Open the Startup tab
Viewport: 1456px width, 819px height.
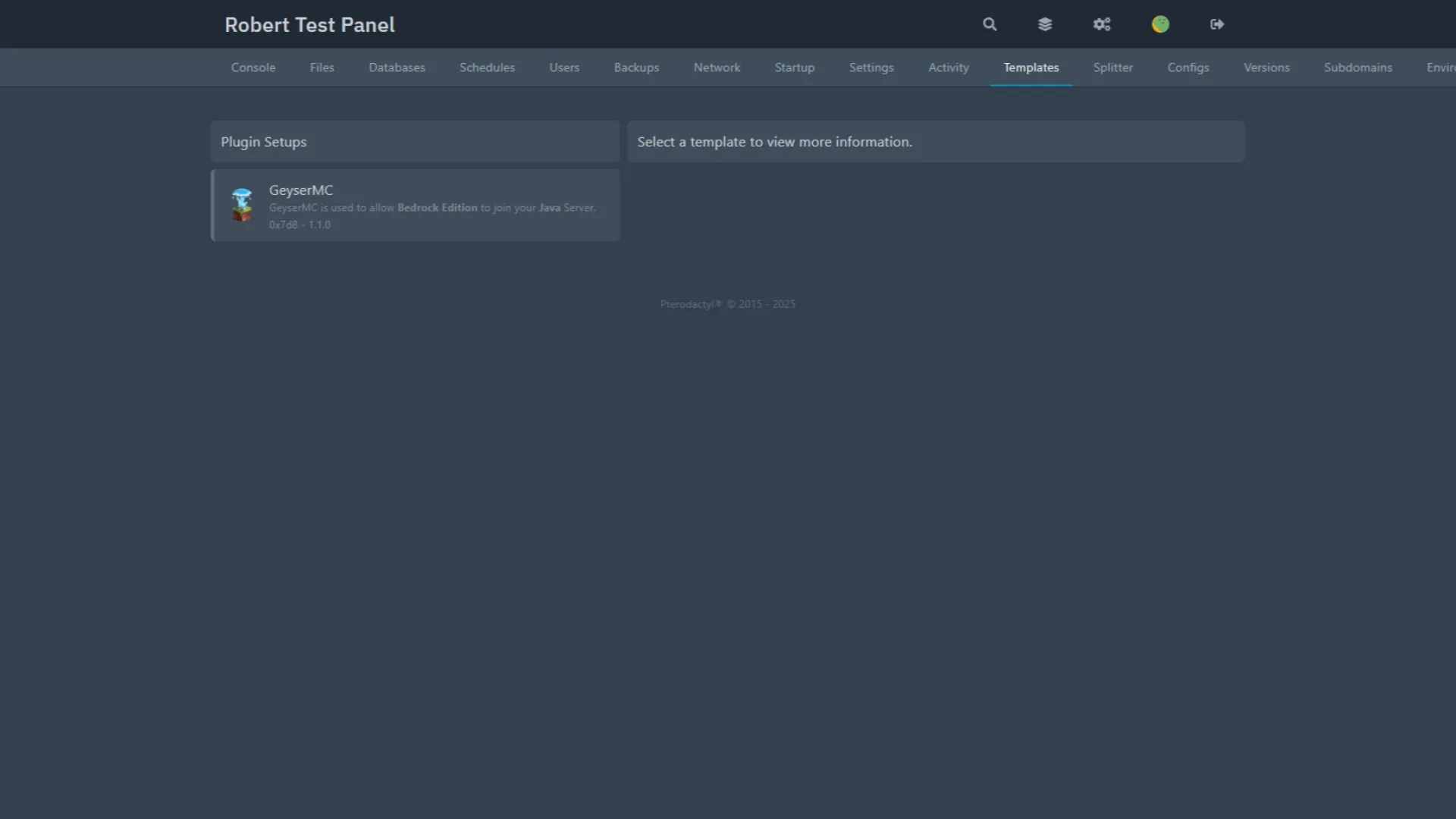pos(794,67)
